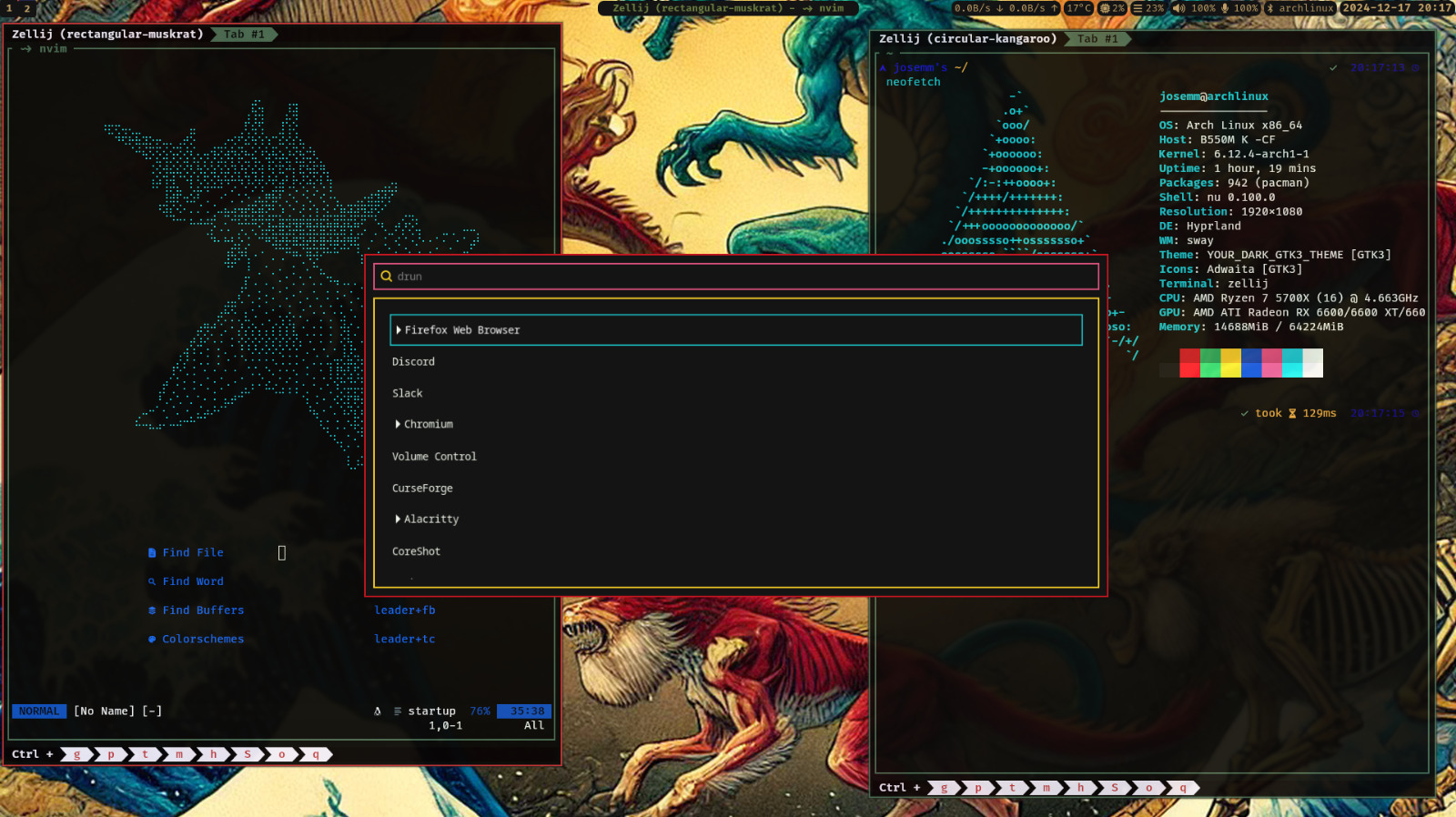Expand the Alacritty entry arrow
This screenshot has height=817, width=1456.
398,519
